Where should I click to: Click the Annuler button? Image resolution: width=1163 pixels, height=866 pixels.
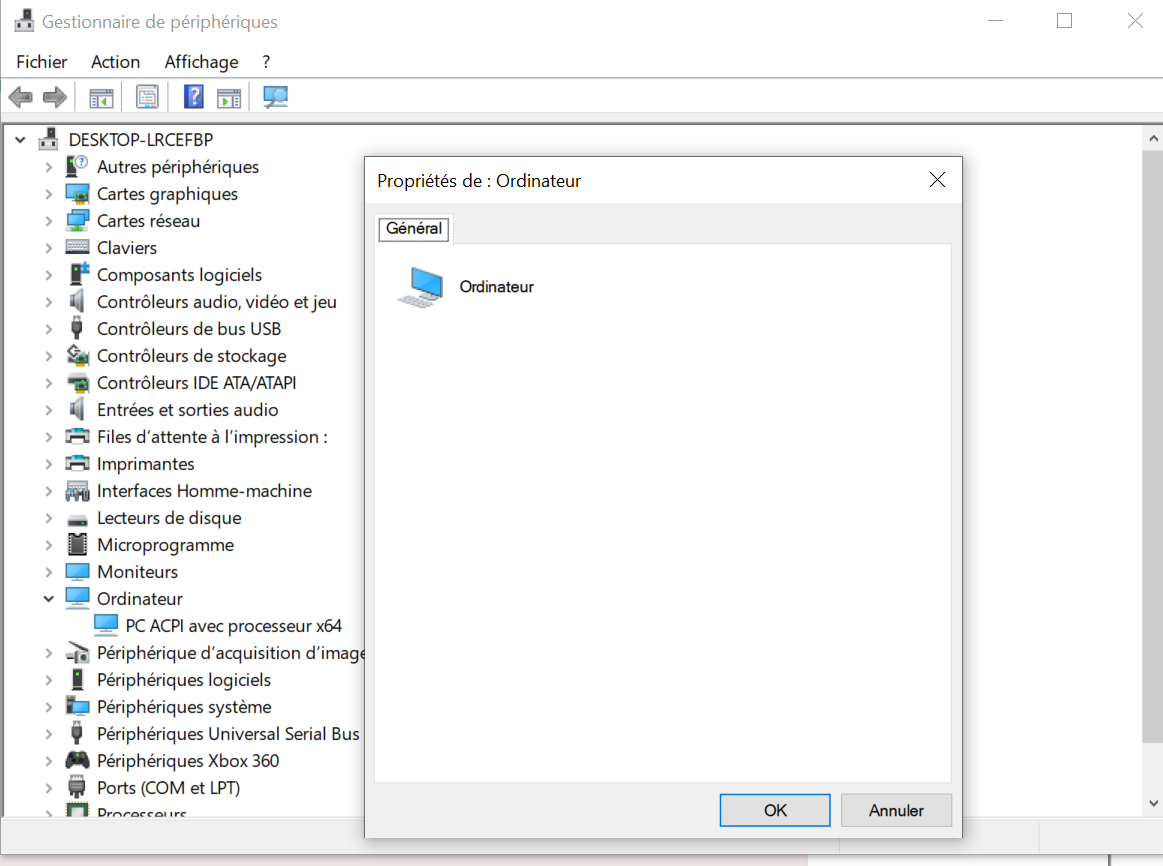[x=896, y=810]
